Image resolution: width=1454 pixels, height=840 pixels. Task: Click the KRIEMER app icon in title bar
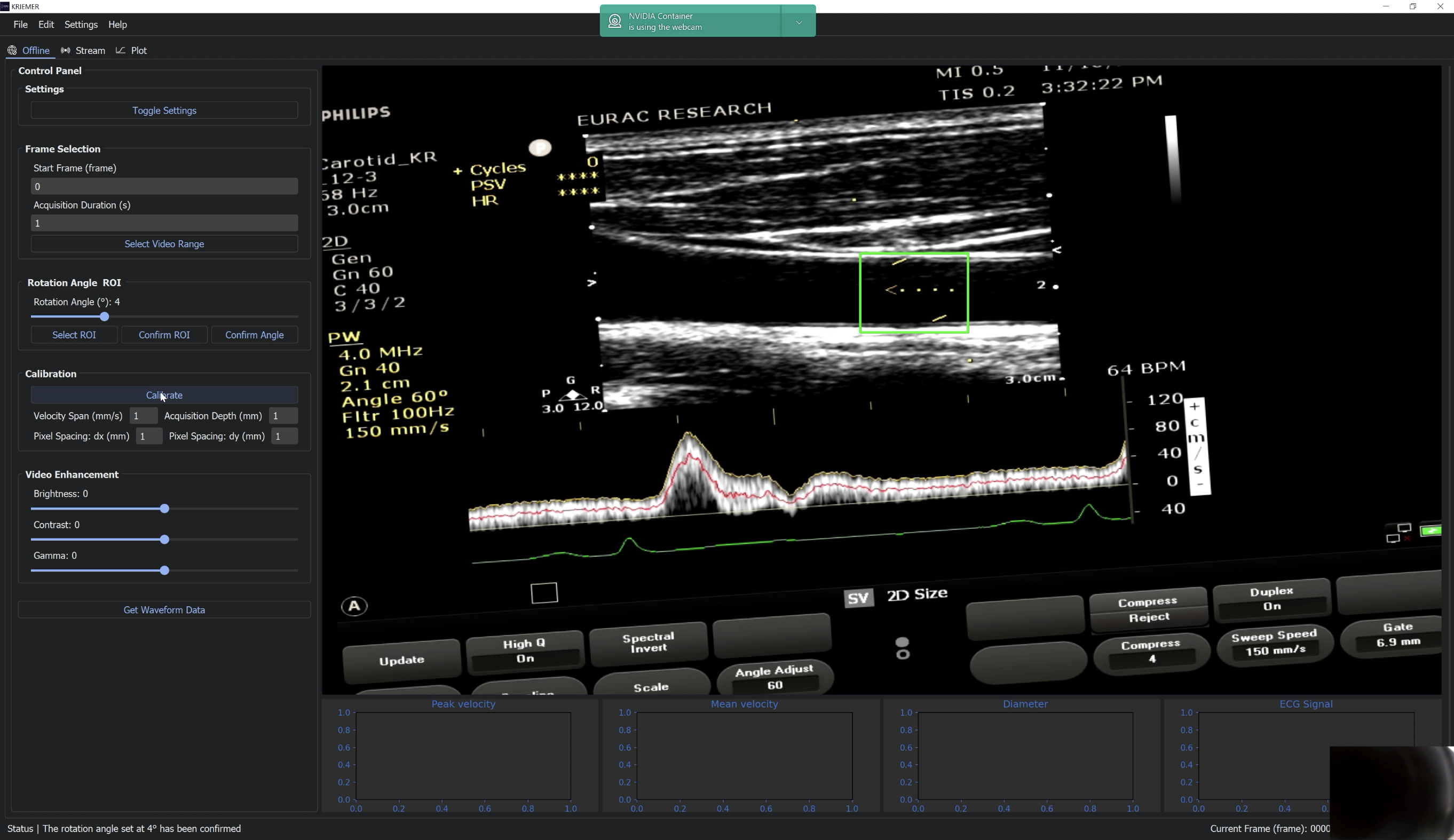pyautogui.click(x=5, y=6)
